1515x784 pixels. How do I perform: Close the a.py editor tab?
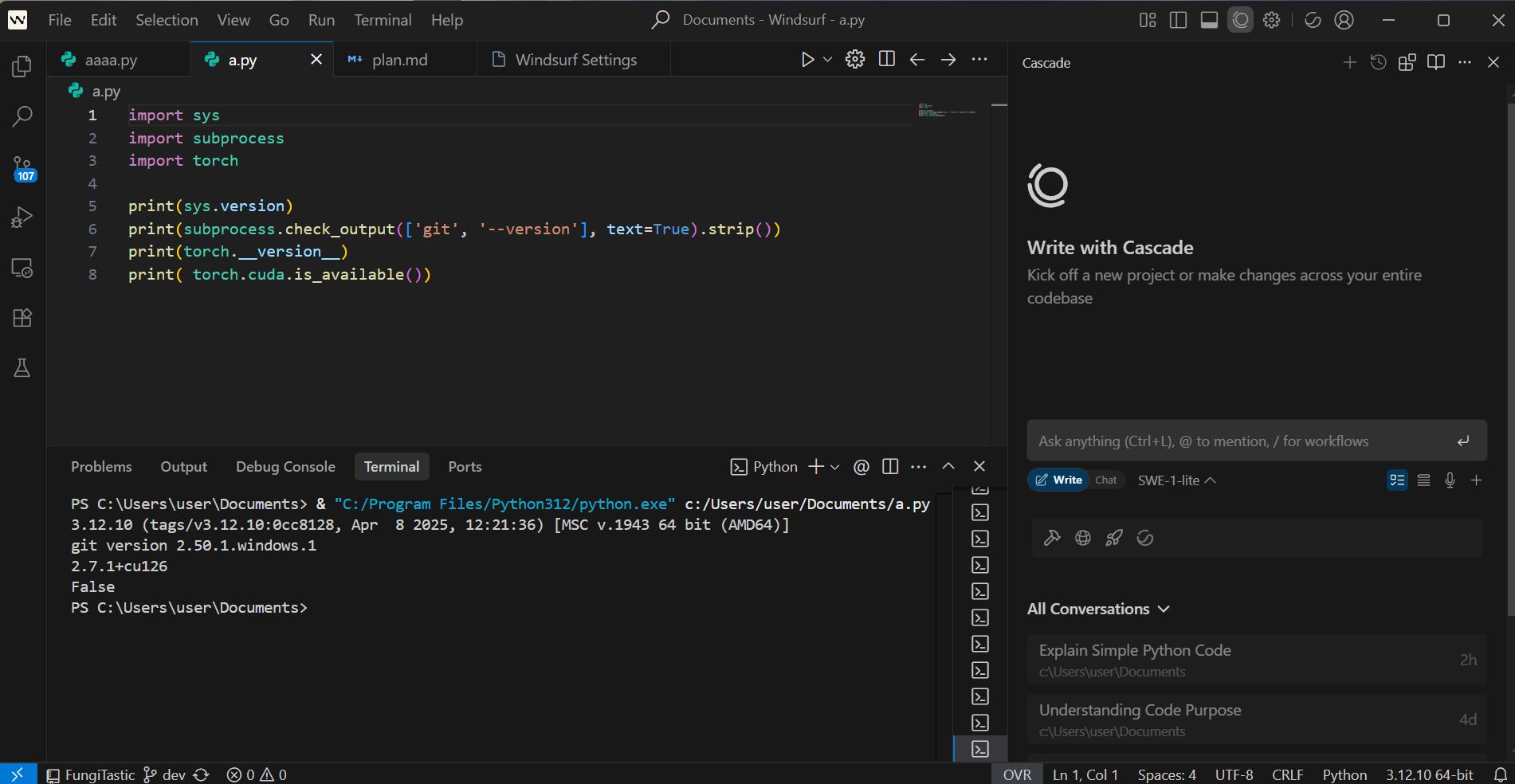316,59
